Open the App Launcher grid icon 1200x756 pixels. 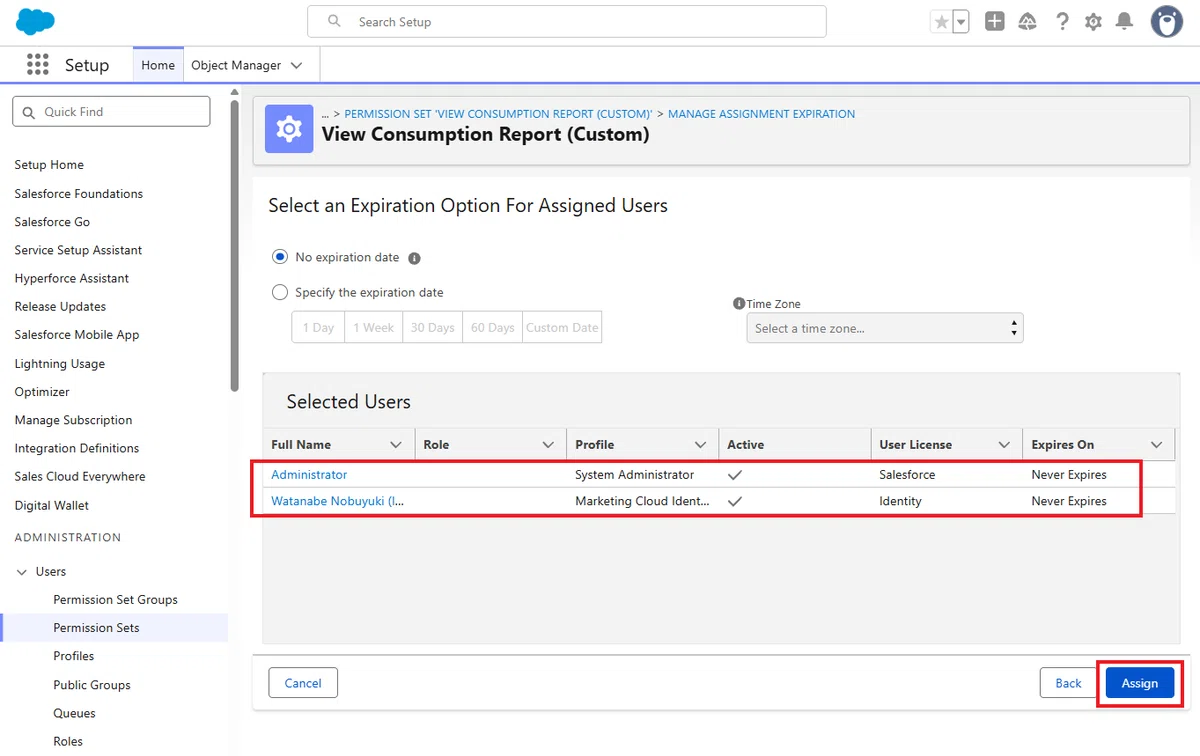tap(37, 65)
